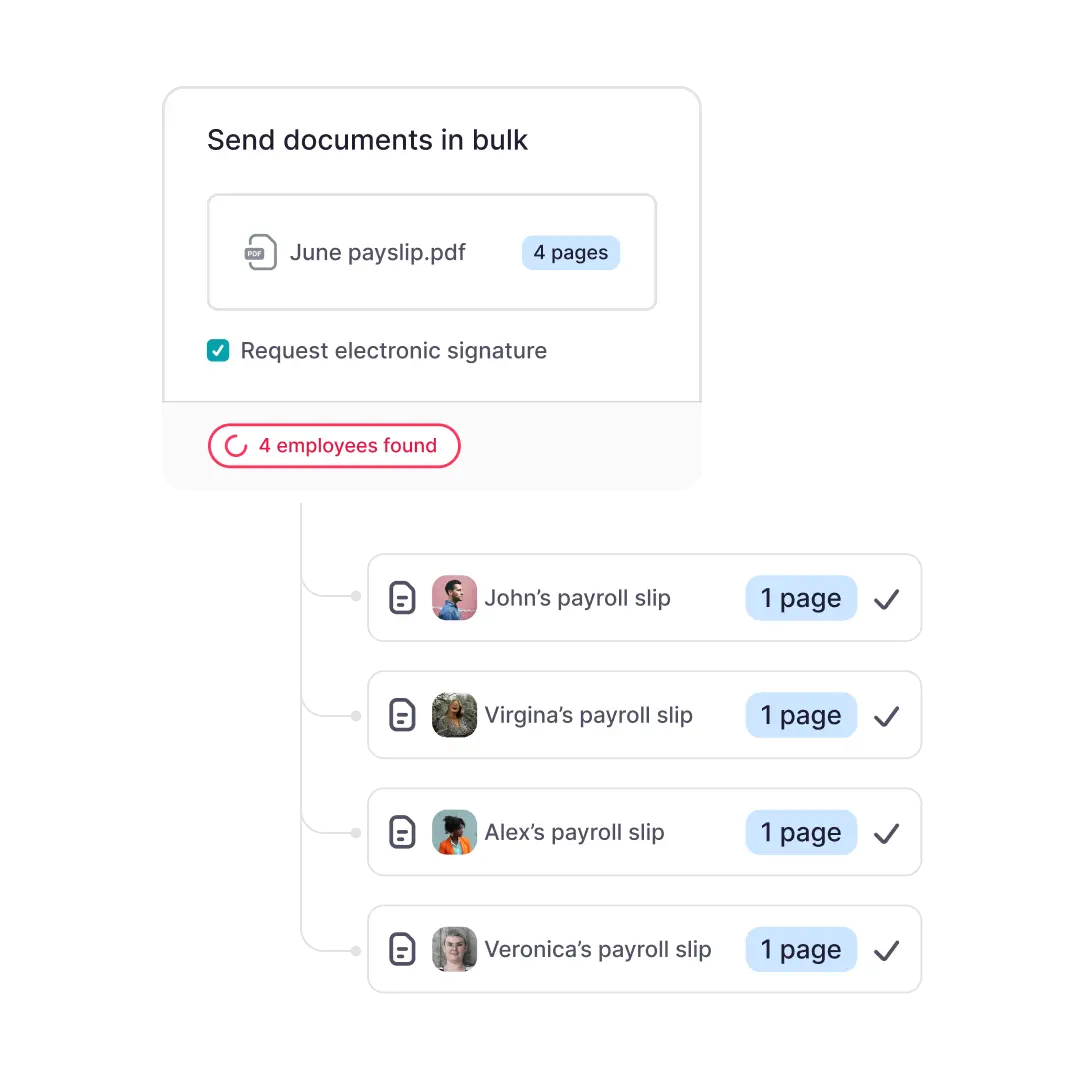The image size is (1080, 1080).
Task: Click the document icon in Veronica's payroll row
Action: click(402, 949)
